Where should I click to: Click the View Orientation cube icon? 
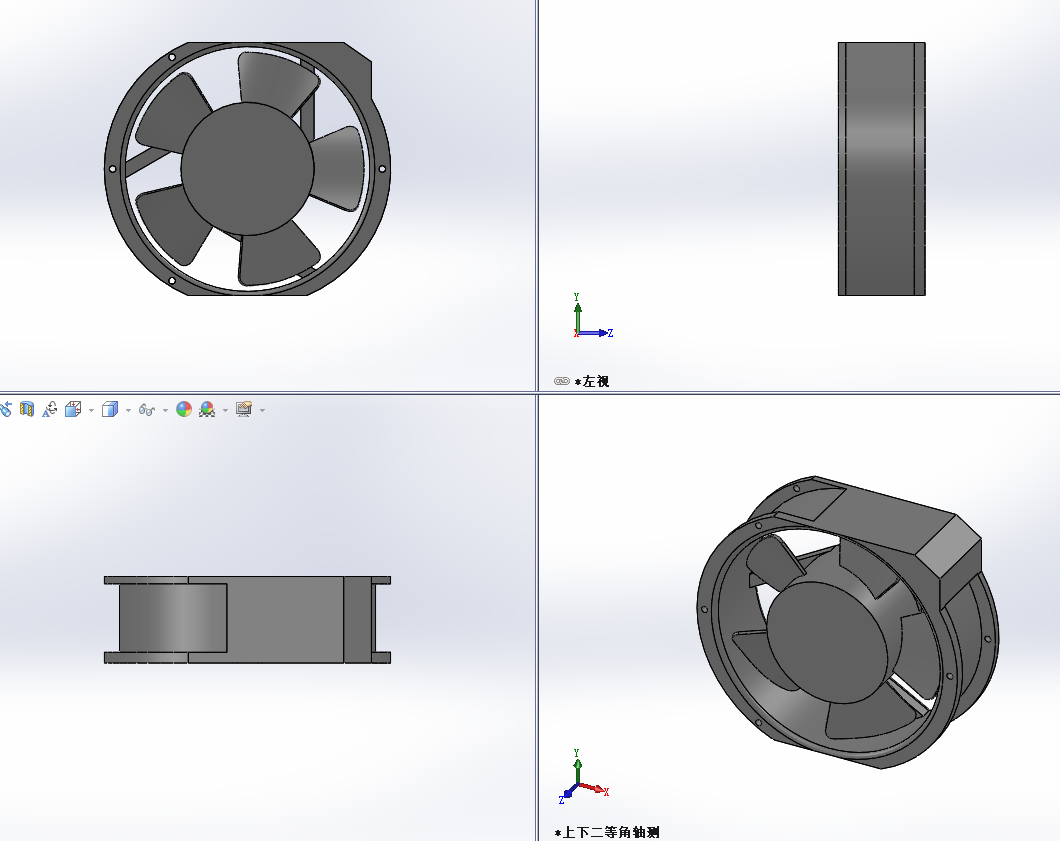[73, 409]
